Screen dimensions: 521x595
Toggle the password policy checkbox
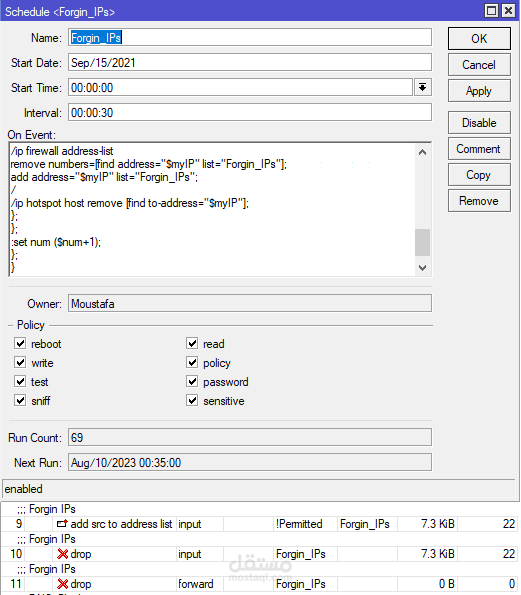(192, 381)
